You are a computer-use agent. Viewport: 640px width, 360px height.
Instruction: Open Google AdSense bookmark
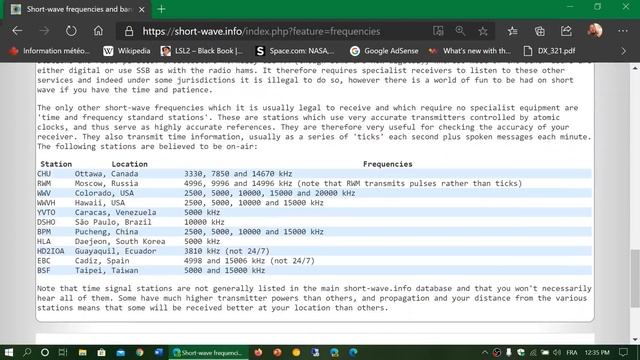[x=384, y=51]
